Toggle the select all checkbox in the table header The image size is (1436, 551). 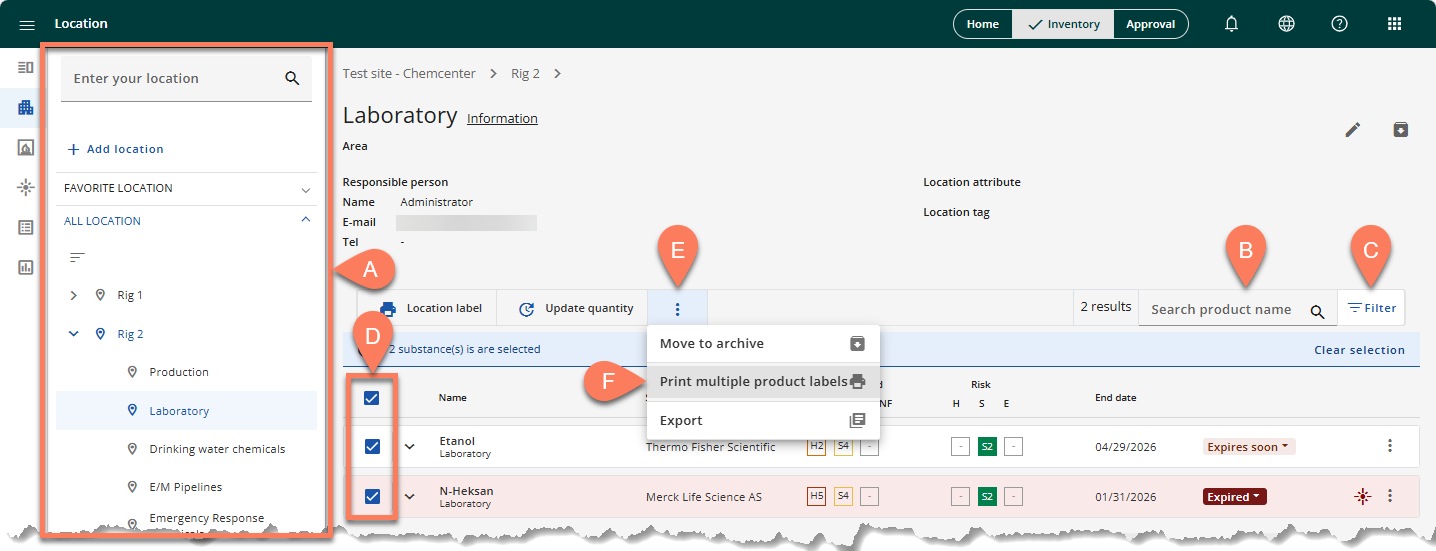point(372,398)
